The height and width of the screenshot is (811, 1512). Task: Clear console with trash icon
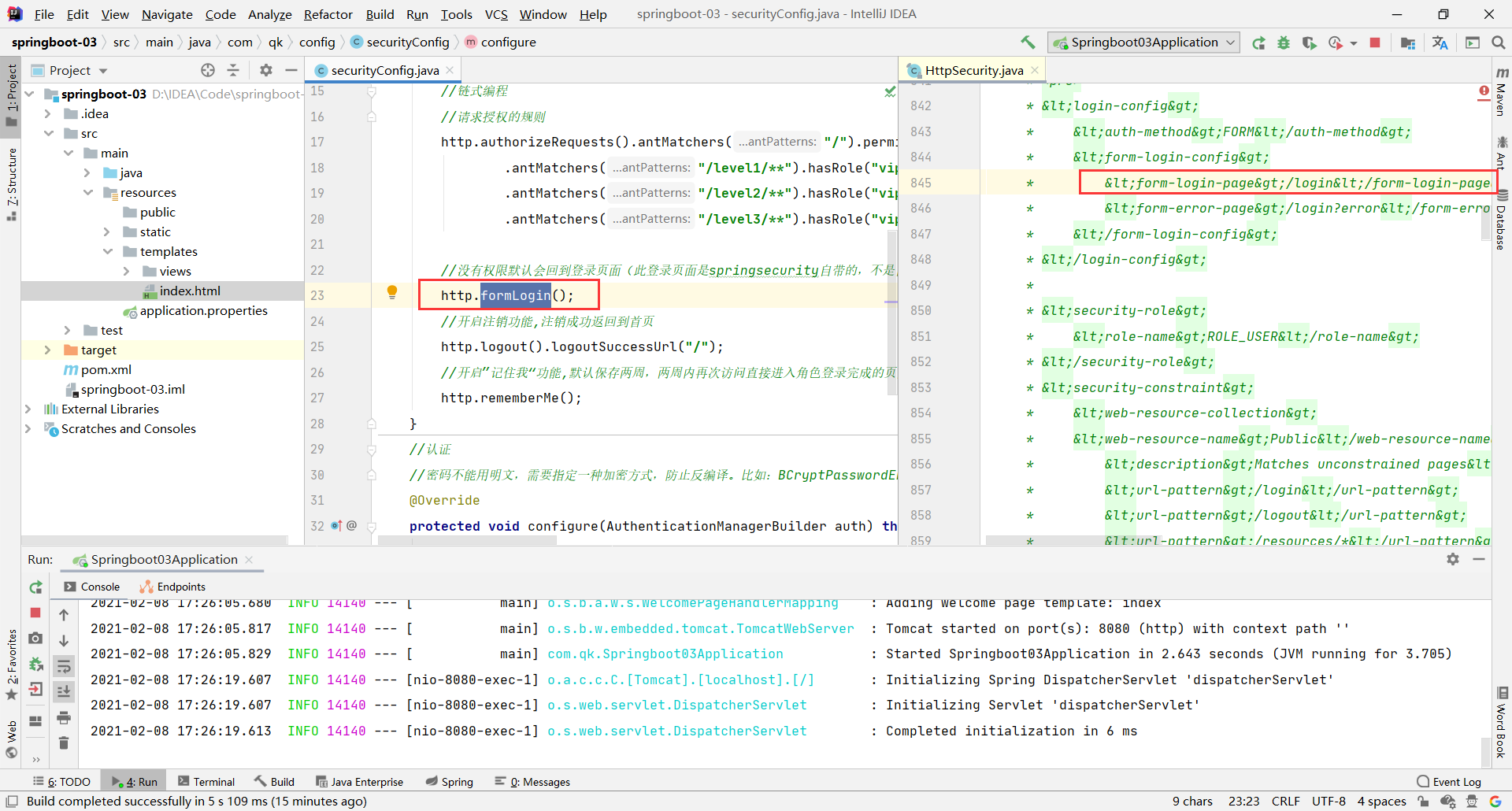[x=64, y=742]
